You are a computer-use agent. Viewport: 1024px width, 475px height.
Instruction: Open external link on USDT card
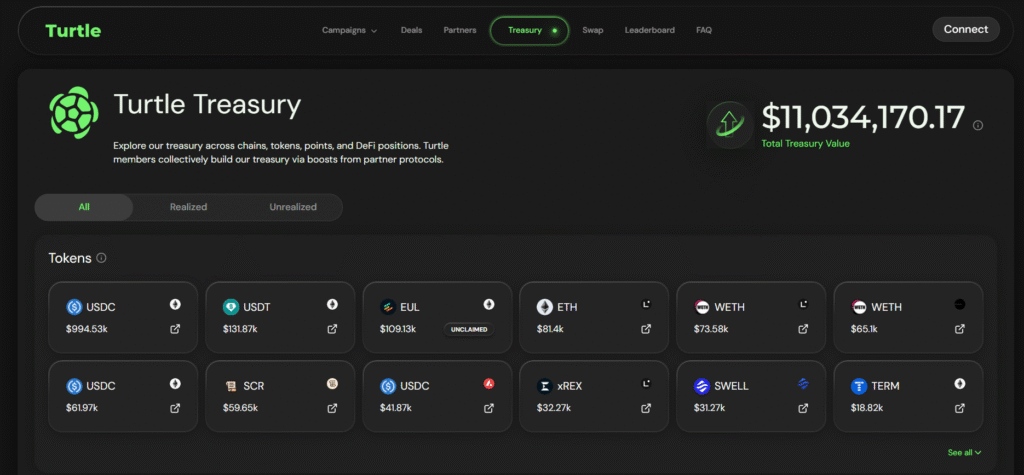click(332, 329)
